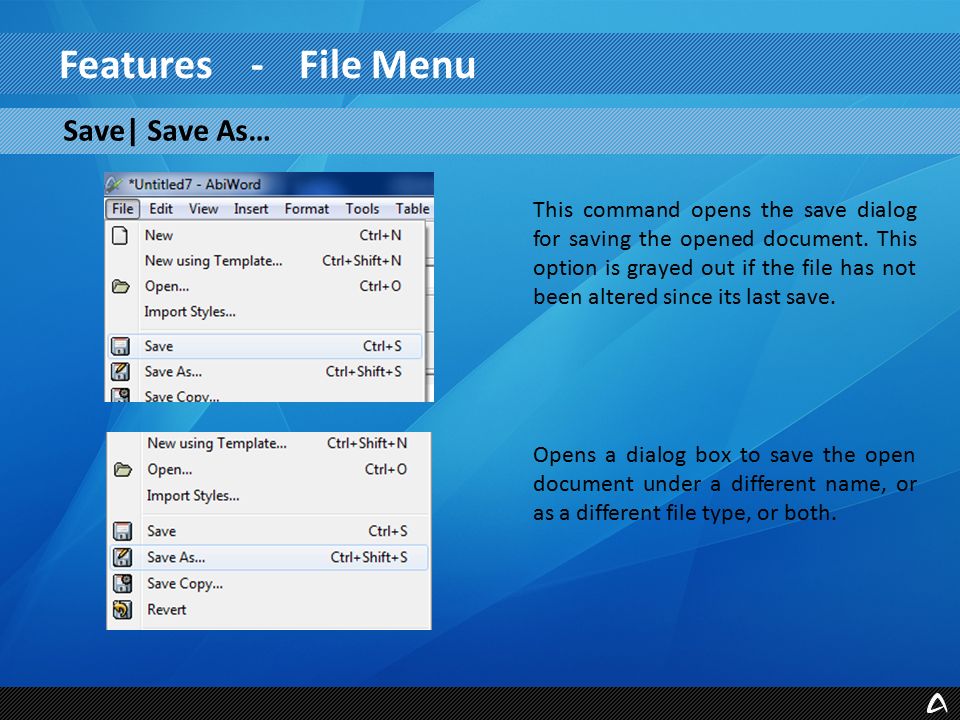
Task: Choose Open... in lower menu
Action: tap(269, 470)
